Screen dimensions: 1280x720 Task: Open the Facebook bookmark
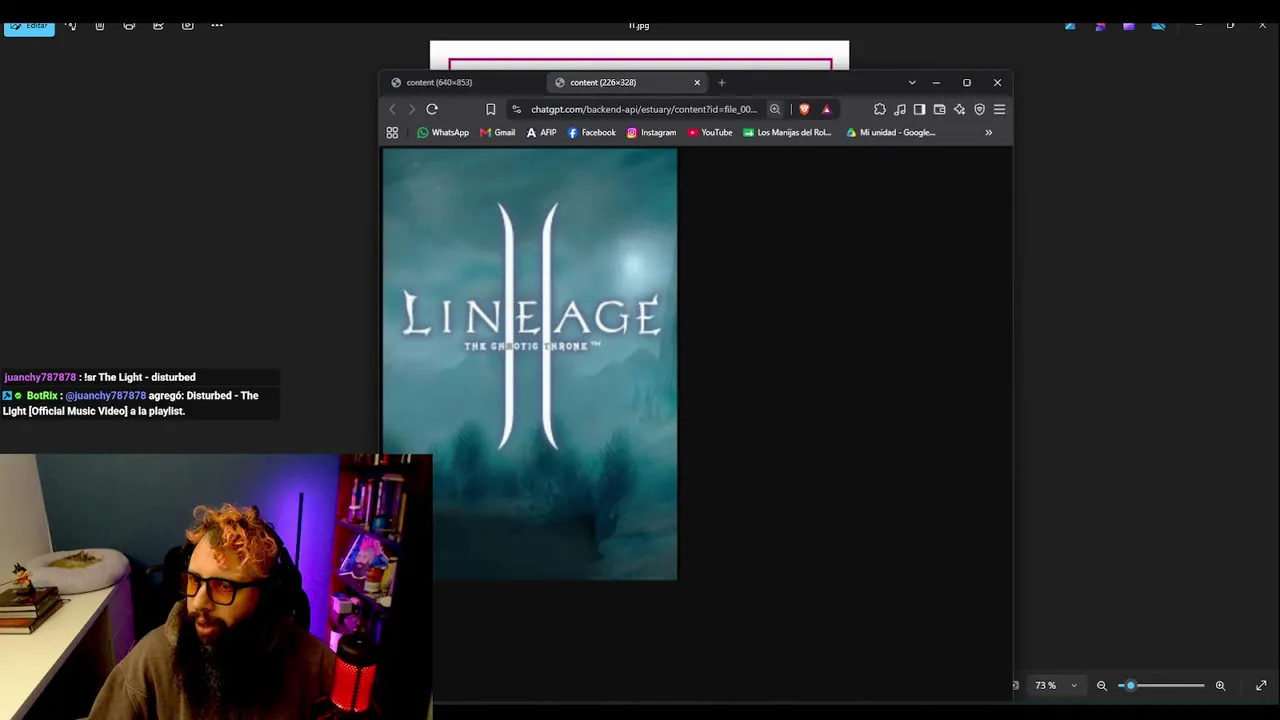click(x=592, y=132)
